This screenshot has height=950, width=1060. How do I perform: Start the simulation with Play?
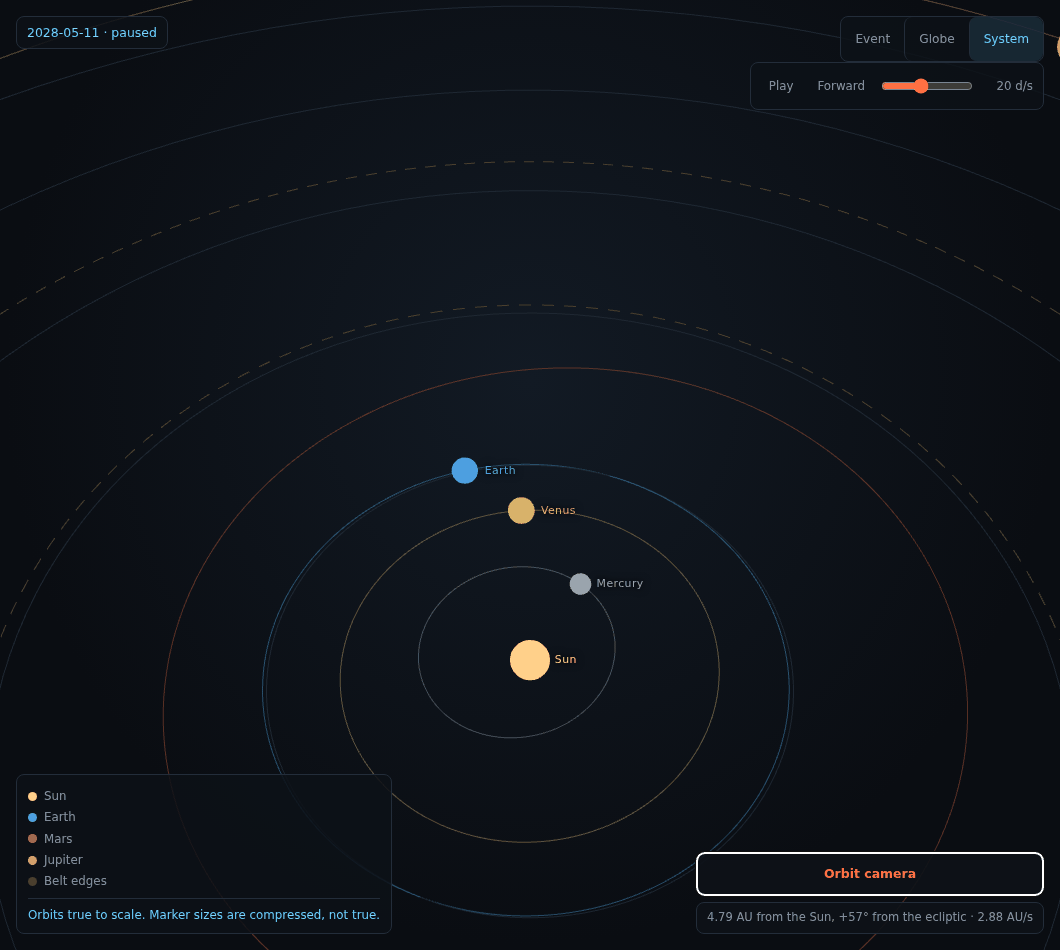[780, 86]
